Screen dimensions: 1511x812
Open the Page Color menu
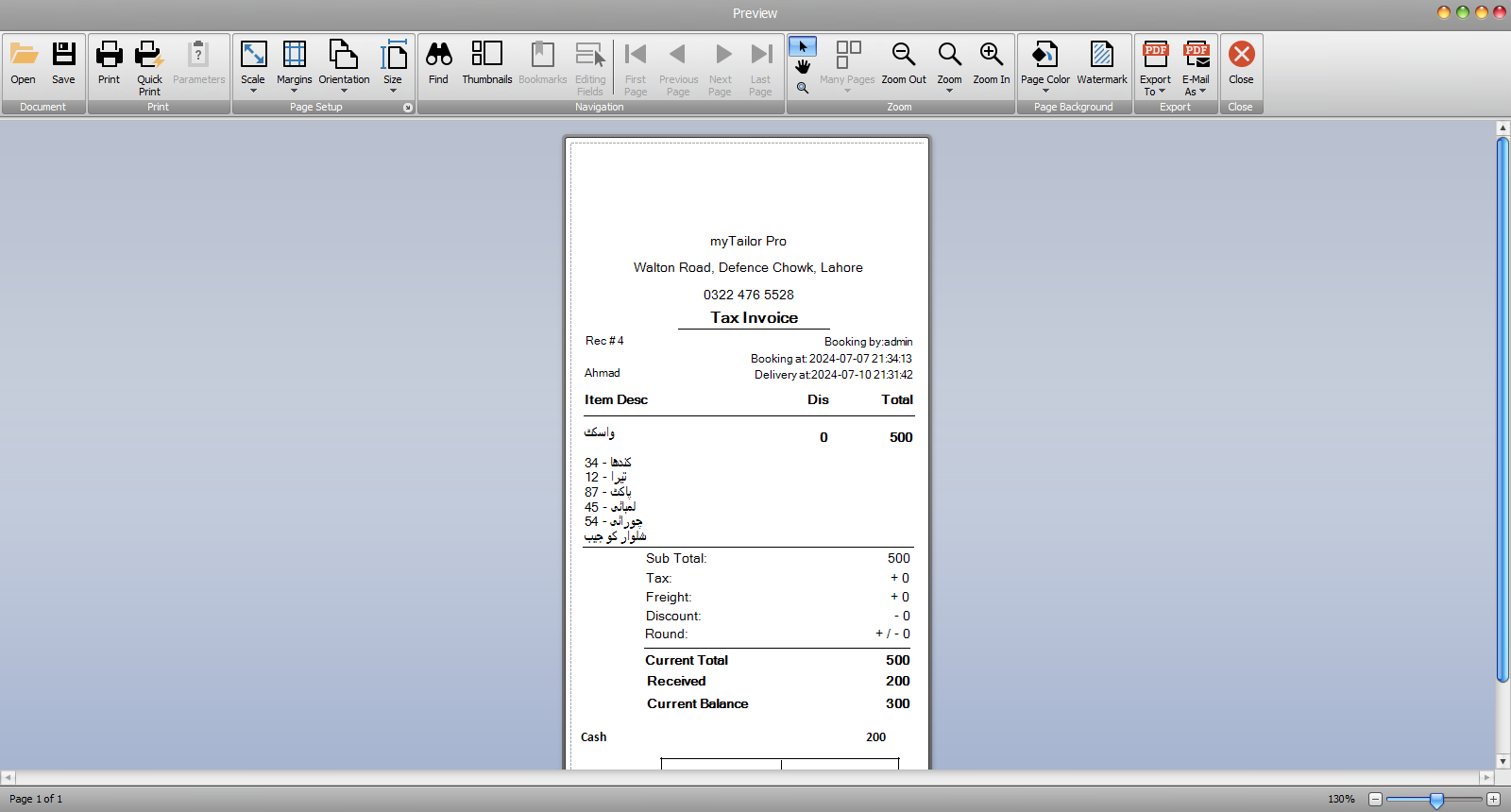(x=1044, y=68)
